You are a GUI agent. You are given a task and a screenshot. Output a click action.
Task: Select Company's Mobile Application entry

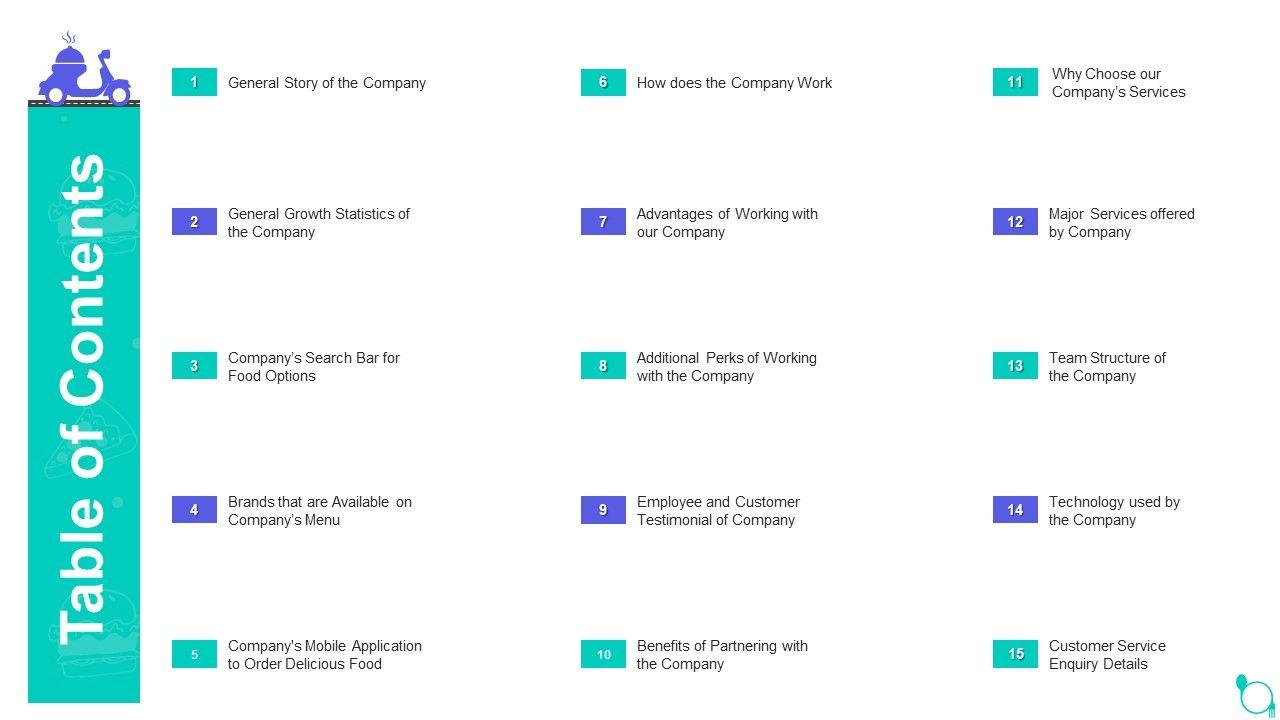pos(325,655)
